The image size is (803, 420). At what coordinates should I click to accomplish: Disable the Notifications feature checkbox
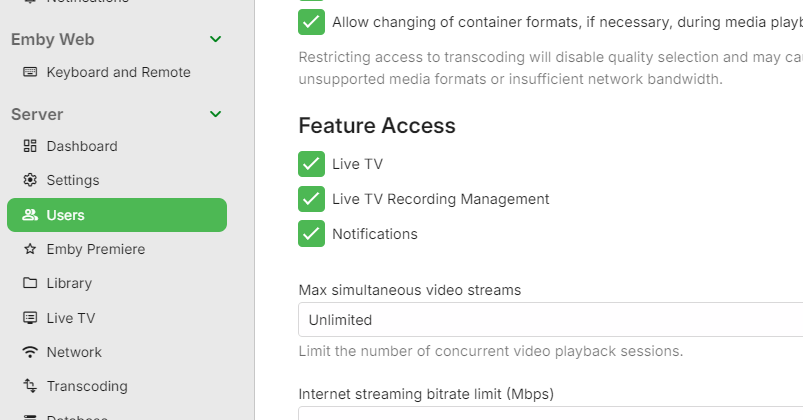pos(312,234)
